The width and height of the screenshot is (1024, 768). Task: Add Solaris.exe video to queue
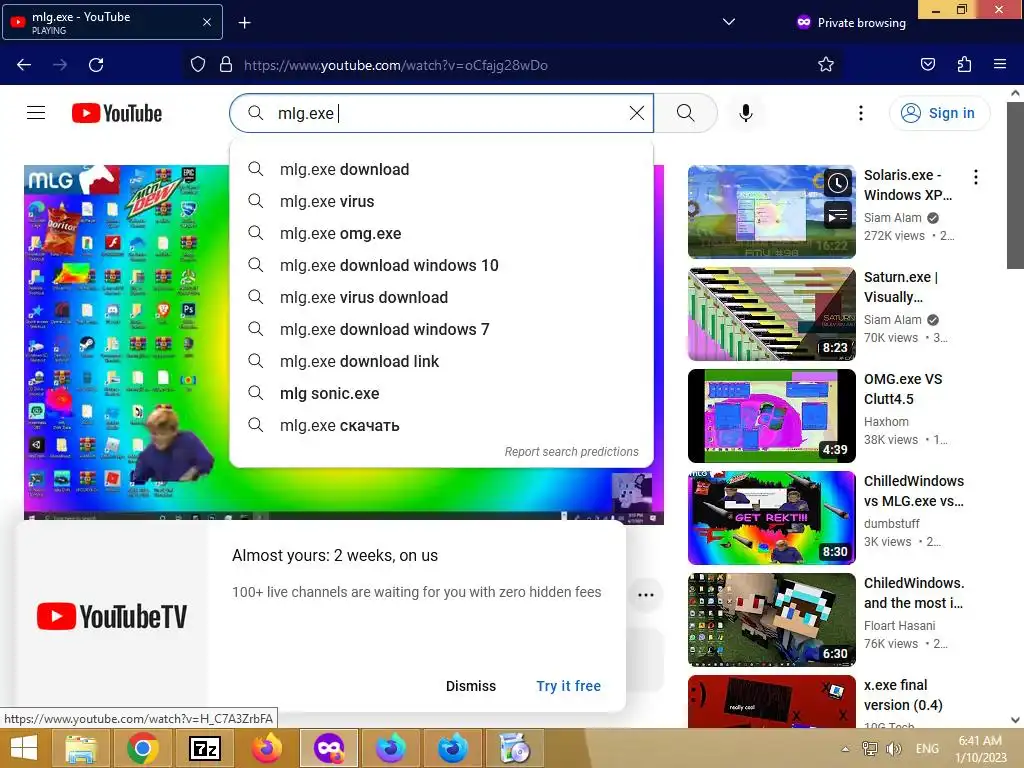tap(837, 214)
